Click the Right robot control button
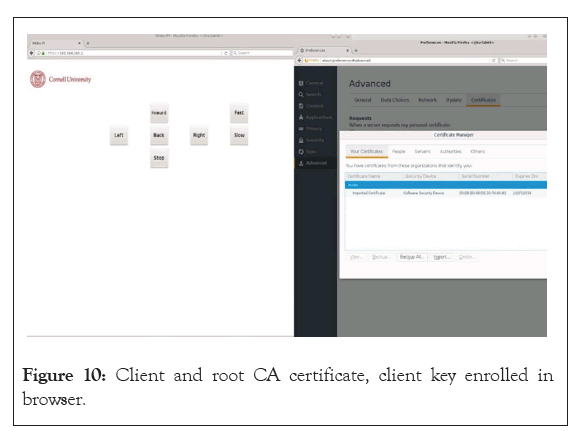 click(199, 135)
